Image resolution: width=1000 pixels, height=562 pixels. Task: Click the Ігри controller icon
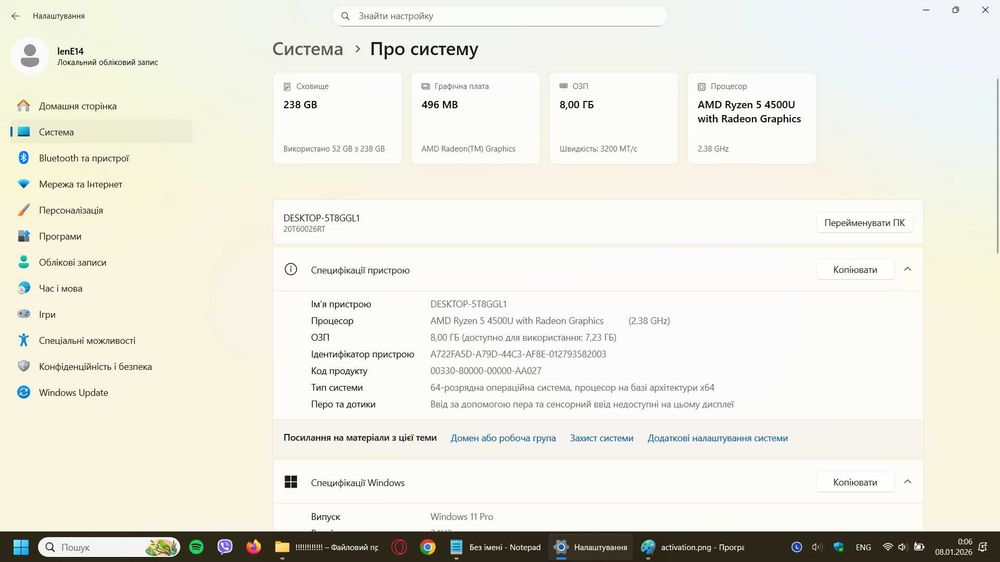point(24,314)
